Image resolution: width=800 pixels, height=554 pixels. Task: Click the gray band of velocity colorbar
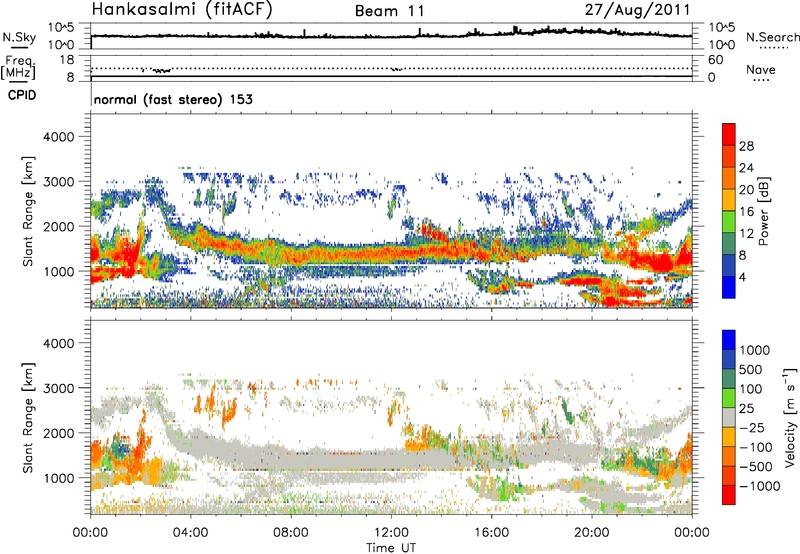click(729, 417)
